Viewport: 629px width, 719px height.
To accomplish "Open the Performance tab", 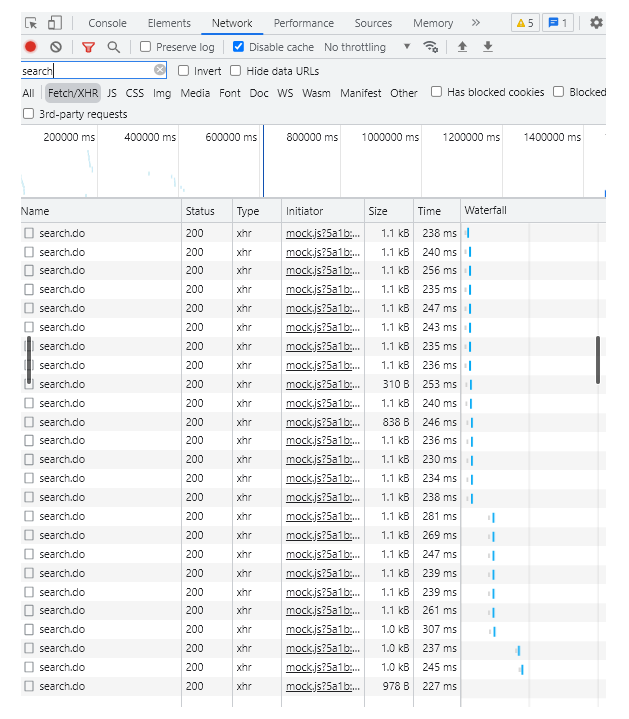I will point(304,23).
